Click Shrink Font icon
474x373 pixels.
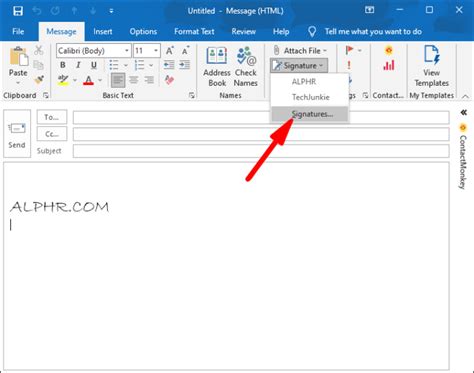[185, 51]
